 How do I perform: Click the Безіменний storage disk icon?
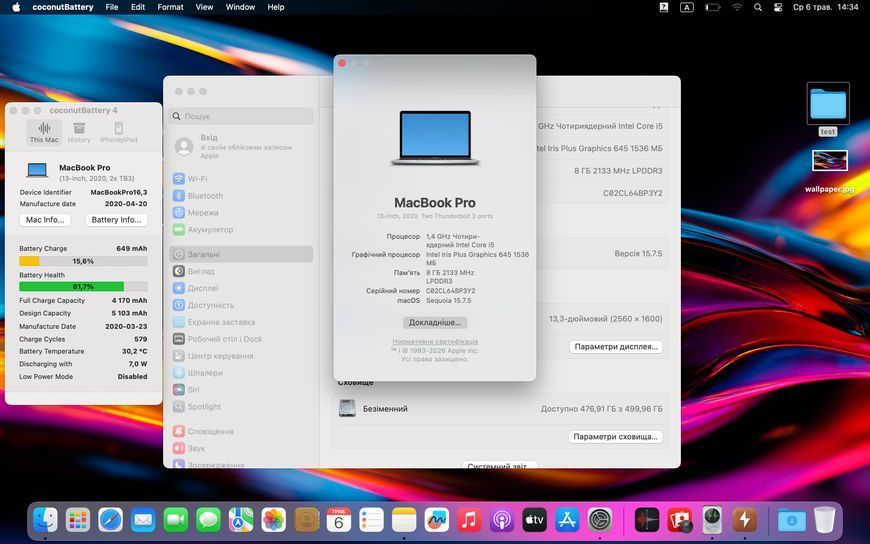[347, 409]
